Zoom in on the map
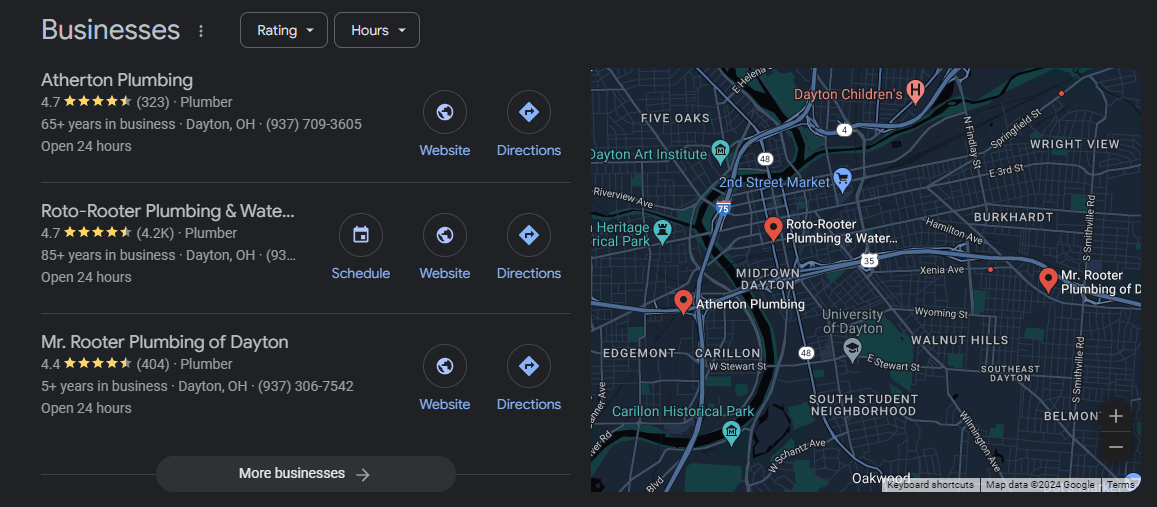The image size is (1157, 507). coord(1115,416)
